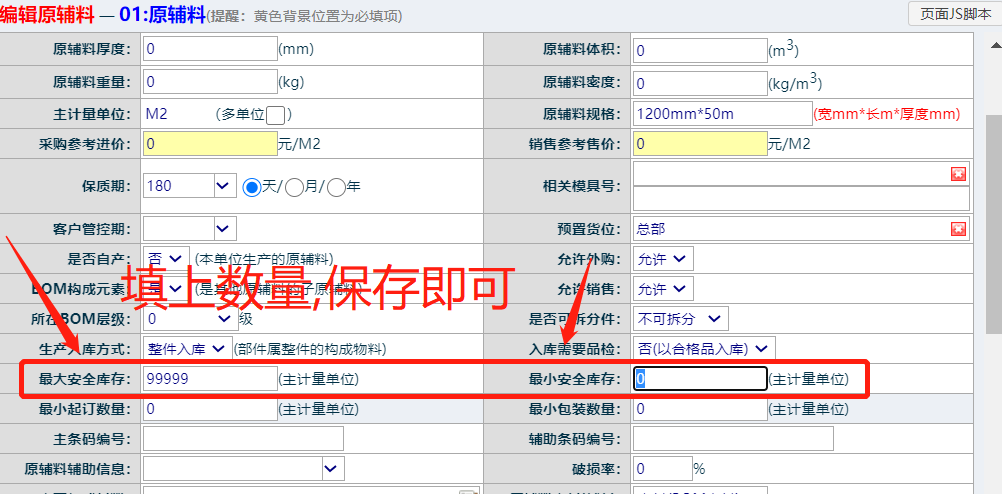1002x494 pixels.
Task: Click the 最大安全库存 input field
Action: [x=210, y=378]
